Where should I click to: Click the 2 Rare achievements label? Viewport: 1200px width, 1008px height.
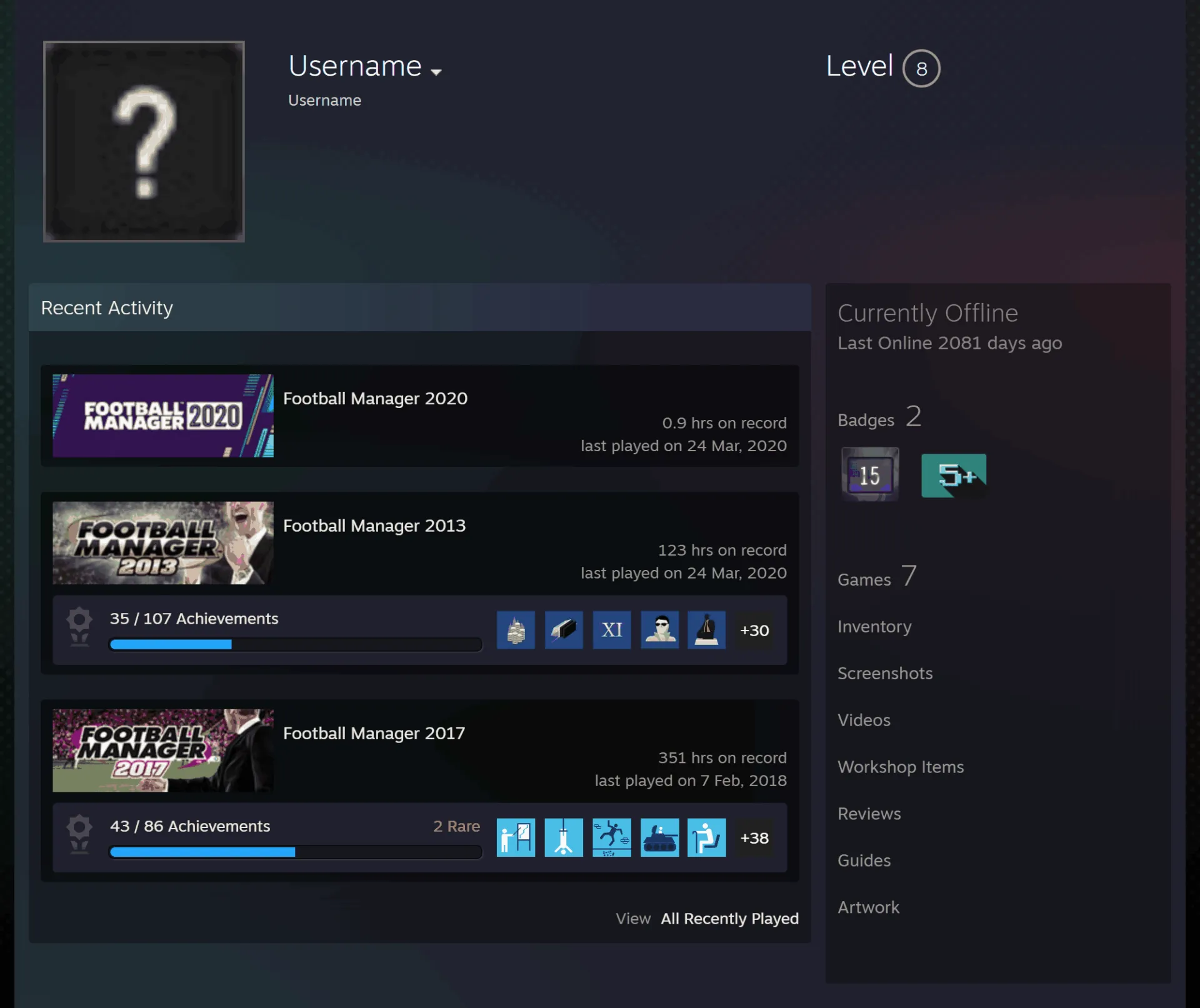[457, 826]
